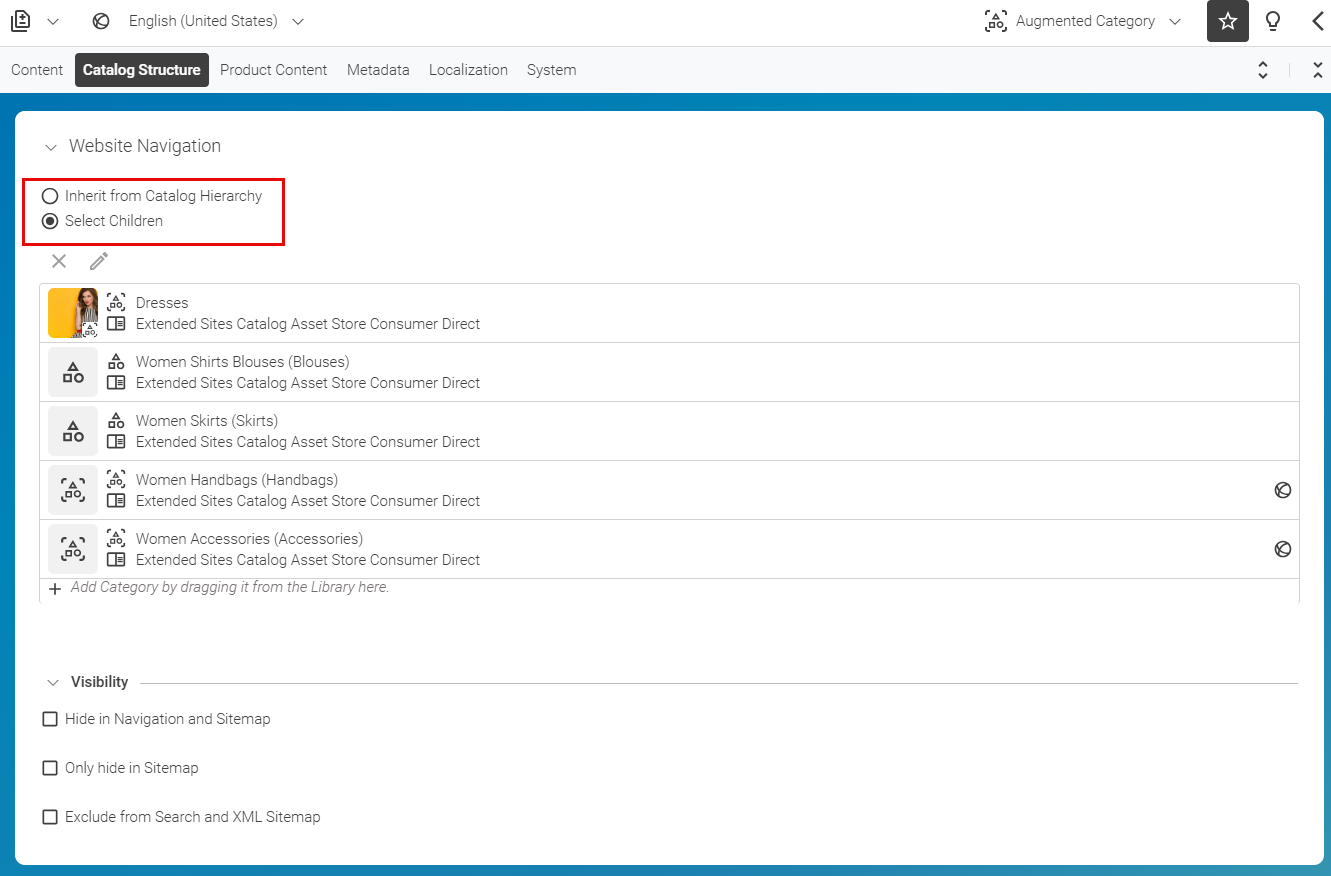Click the X remove icon above Dresses entry

(x=58, y=260)
